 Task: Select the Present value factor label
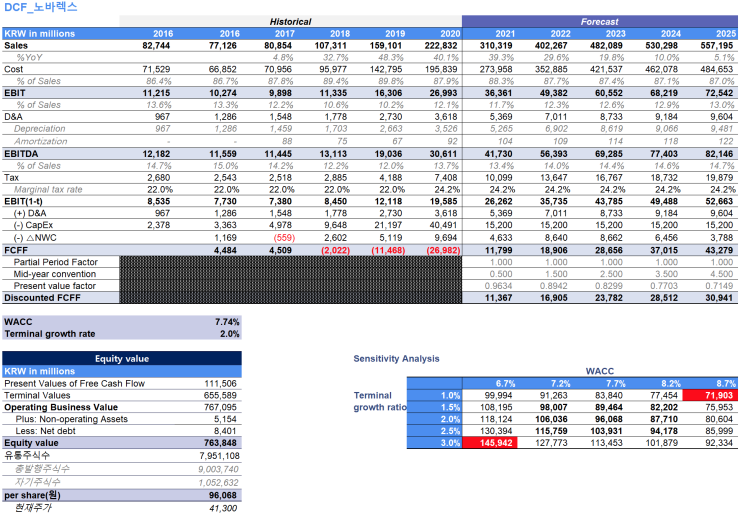(54, 286)
